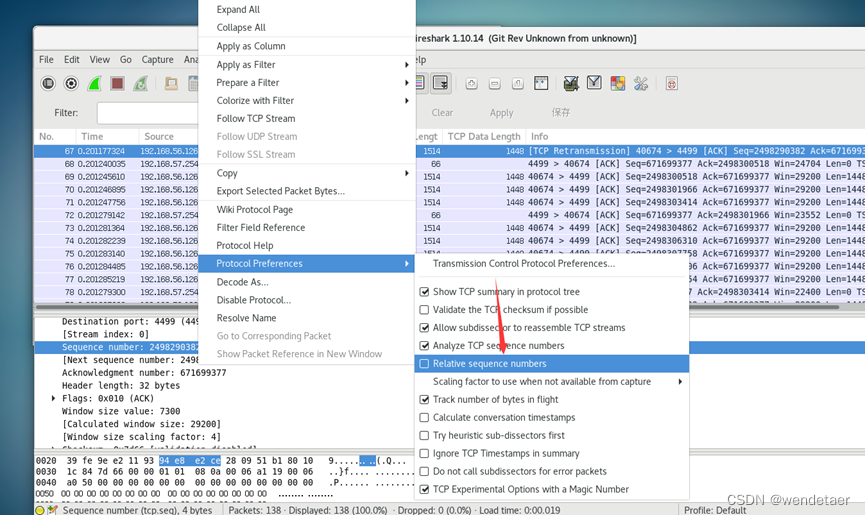Open the Go menu
The width and height of the screenshot is (865, 515).
point(126,60)
